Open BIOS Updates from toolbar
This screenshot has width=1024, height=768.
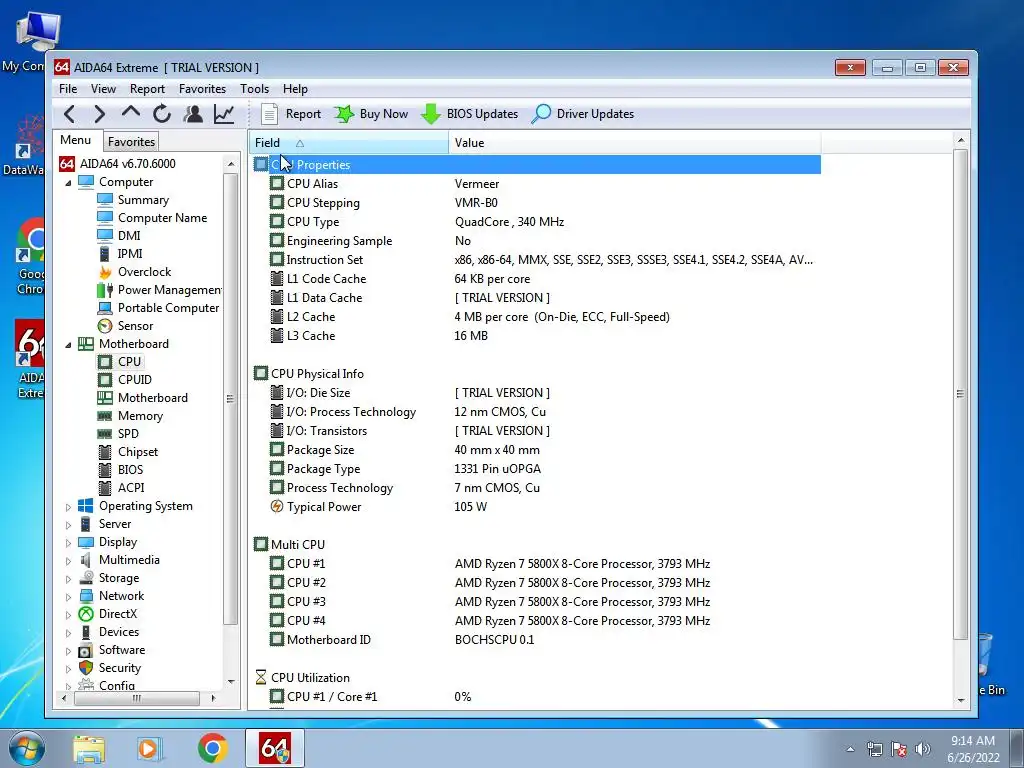click(470, 114)
